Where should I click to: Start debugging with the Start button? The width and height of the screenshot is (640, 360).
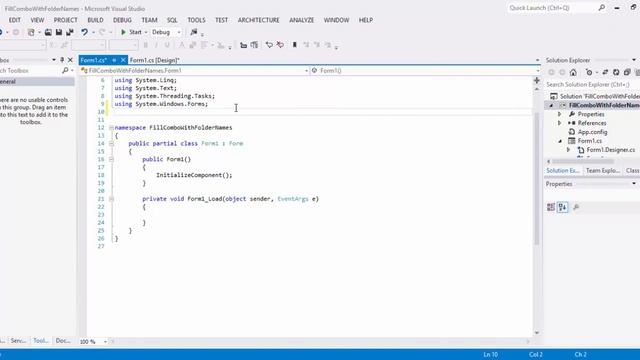point(131,32)
